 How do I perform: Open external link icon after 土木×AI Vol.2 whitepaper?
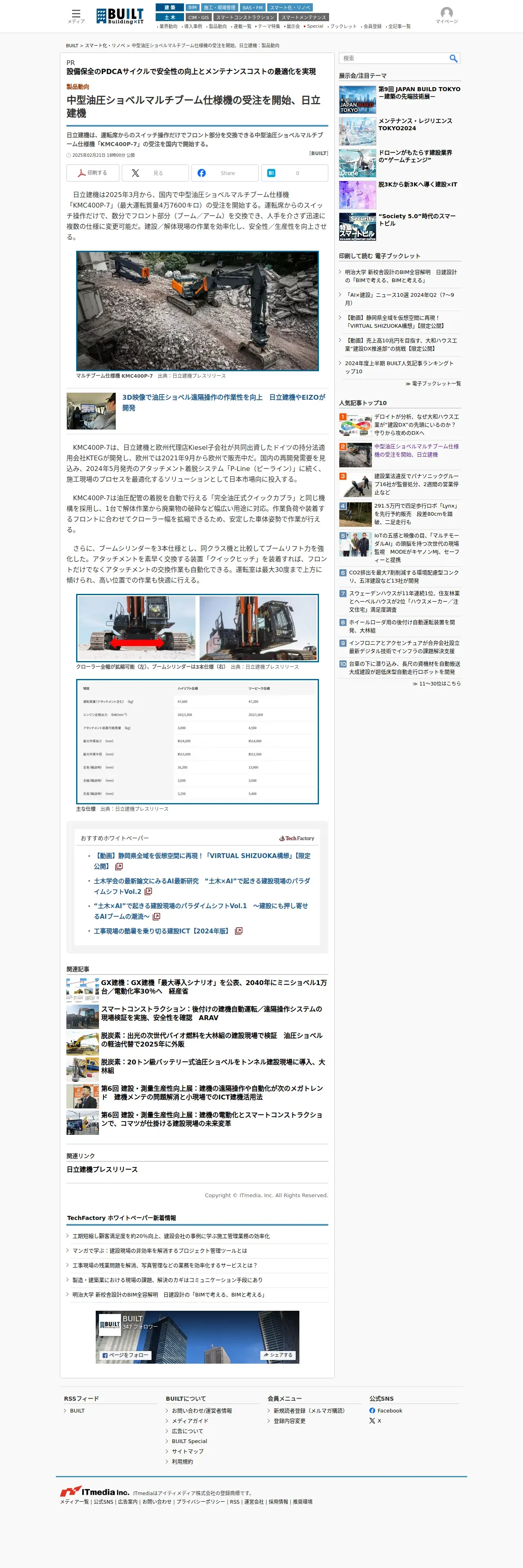pyautogui.click(x=148, y=891)
